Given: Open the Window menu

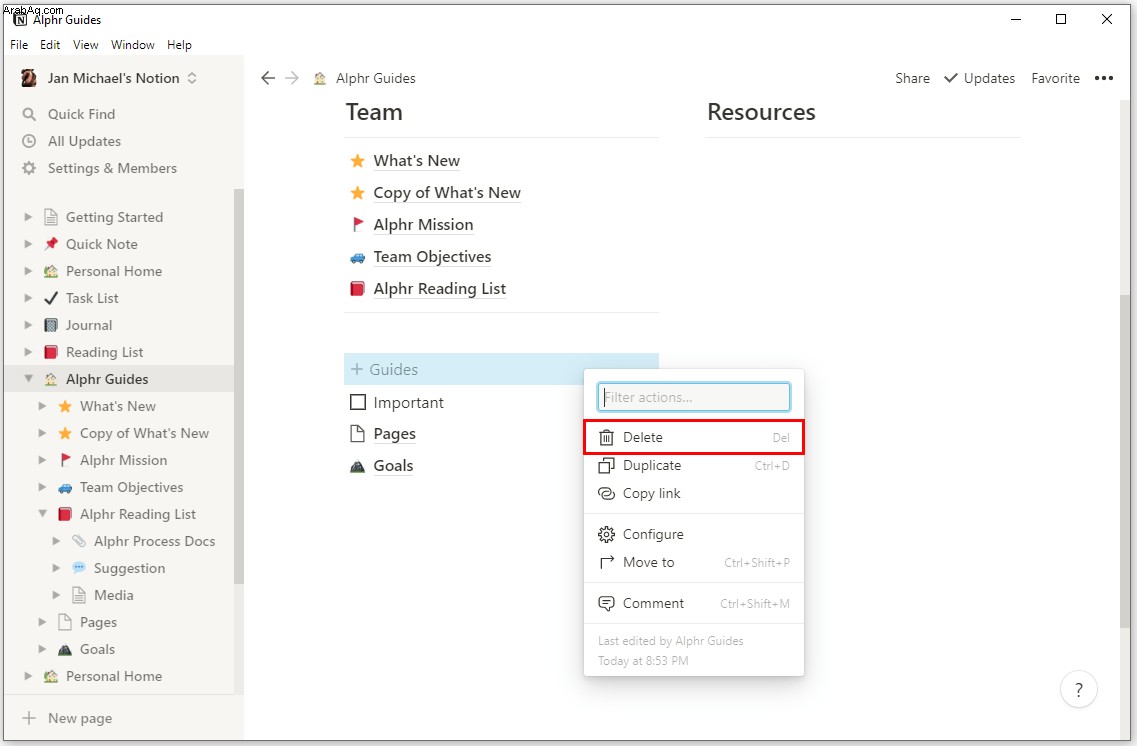Looking at the screenshot, I should point(133,45).
